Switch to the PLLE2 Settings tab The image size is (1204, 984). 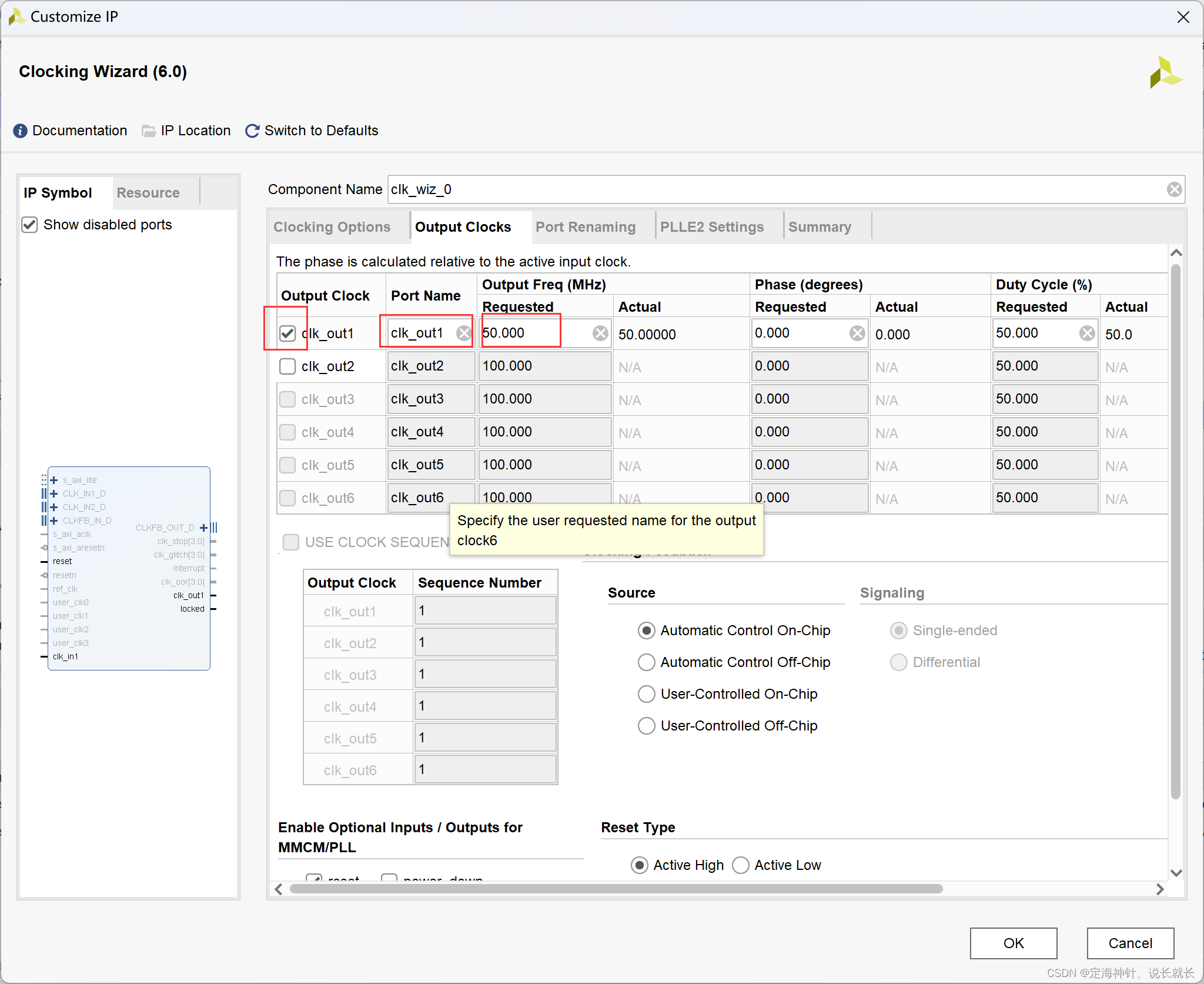(711, 227)
